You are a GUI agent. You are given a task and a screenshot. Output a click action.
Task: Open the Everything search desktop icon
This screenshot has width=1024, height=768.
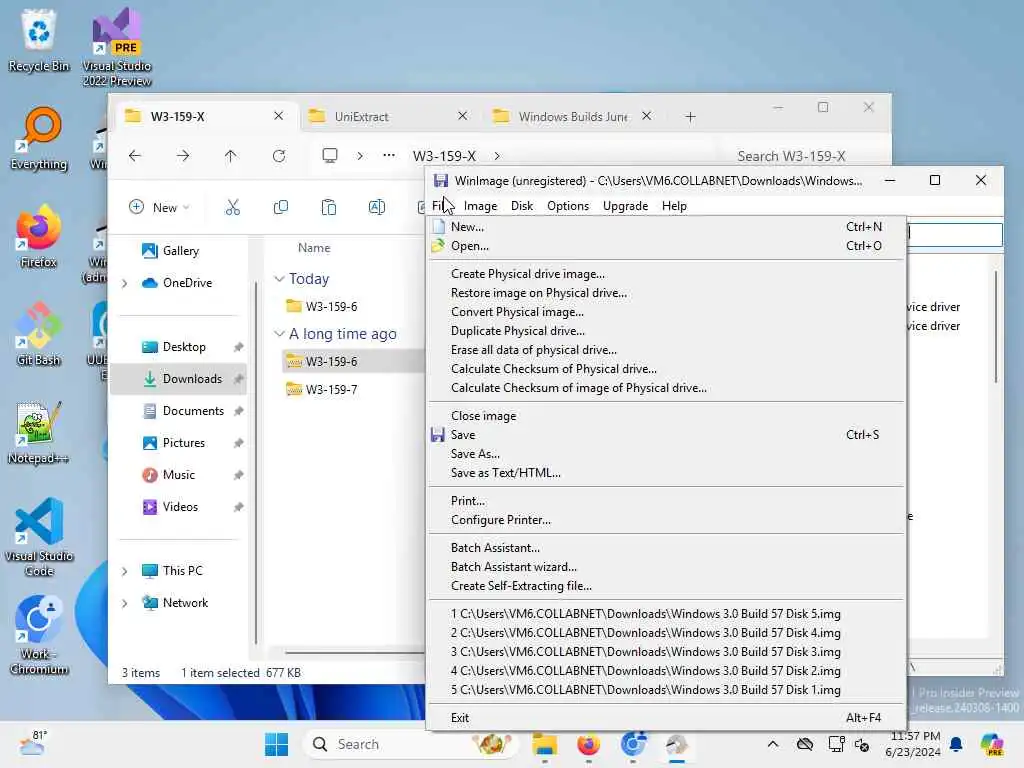point(39,138)
